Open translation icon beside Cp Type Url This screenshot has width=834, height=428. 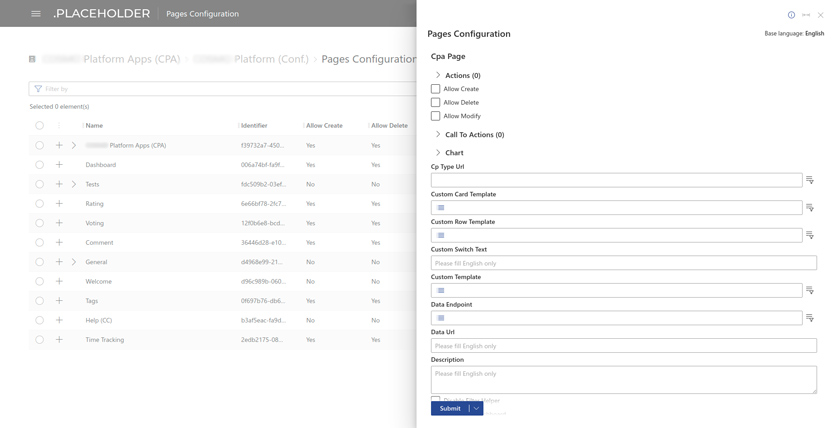[x=810, y=180]
